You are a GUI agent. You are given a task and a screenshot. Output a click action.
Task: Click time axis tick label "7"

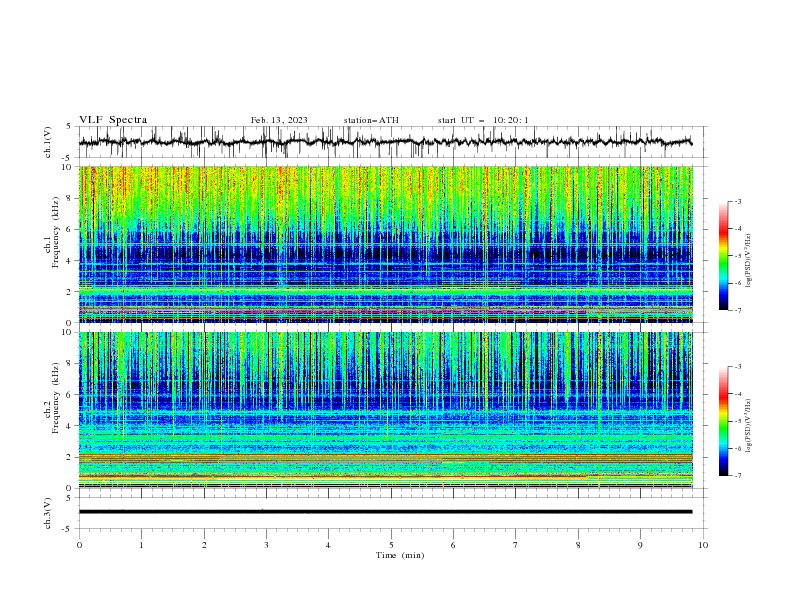click(x=516, y=545)
